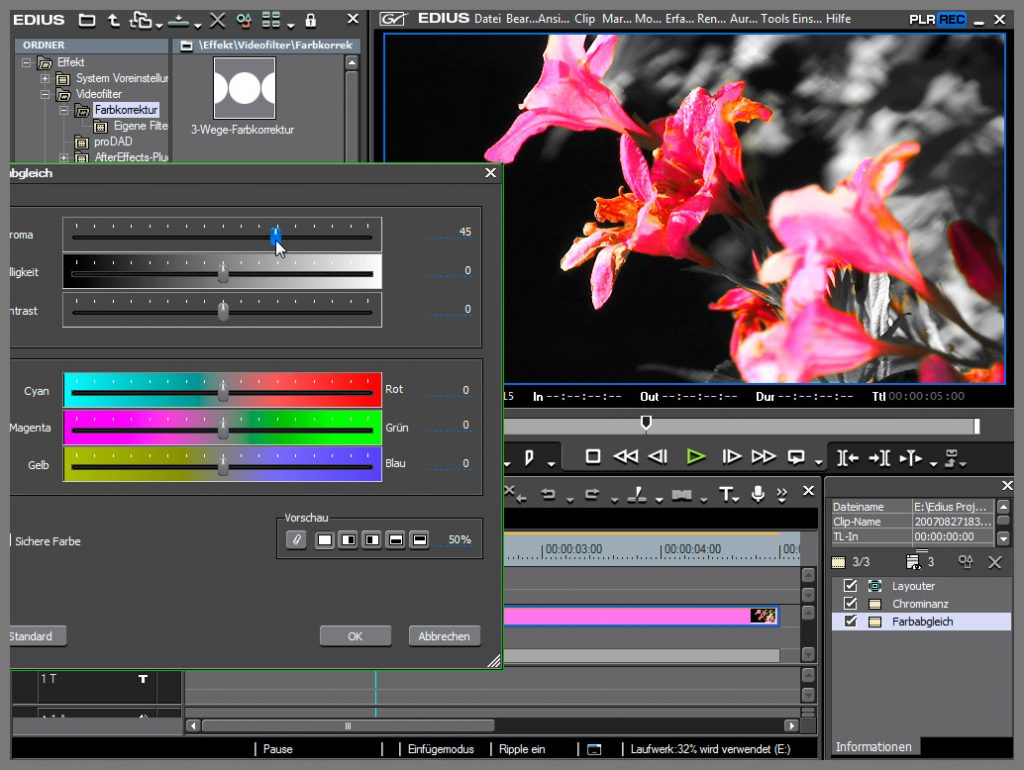Click the Rewind button in the player
This screenshot has height=770, width=1024.
625,457
